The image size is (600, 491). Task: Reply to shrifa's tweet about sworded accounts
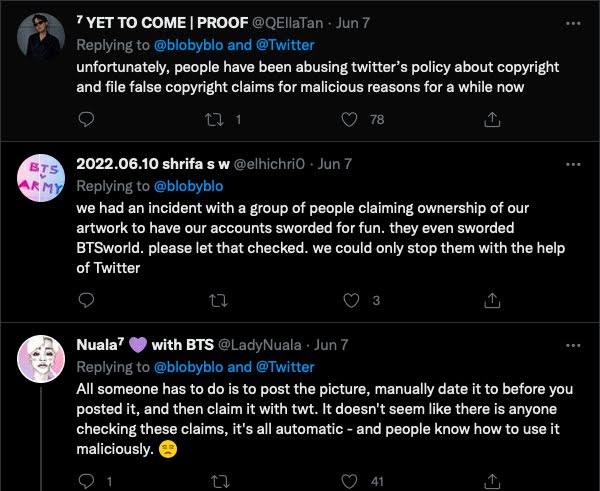[86, 300]
